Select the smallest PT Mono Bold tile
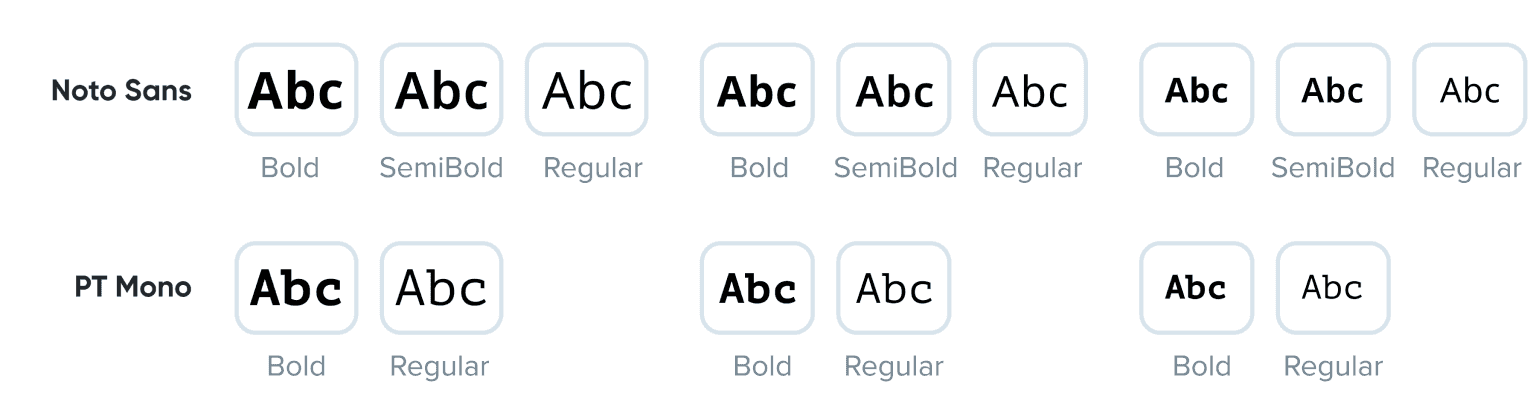The image size is (1536, 419). pyautogui.click(x=1196, y=288)
